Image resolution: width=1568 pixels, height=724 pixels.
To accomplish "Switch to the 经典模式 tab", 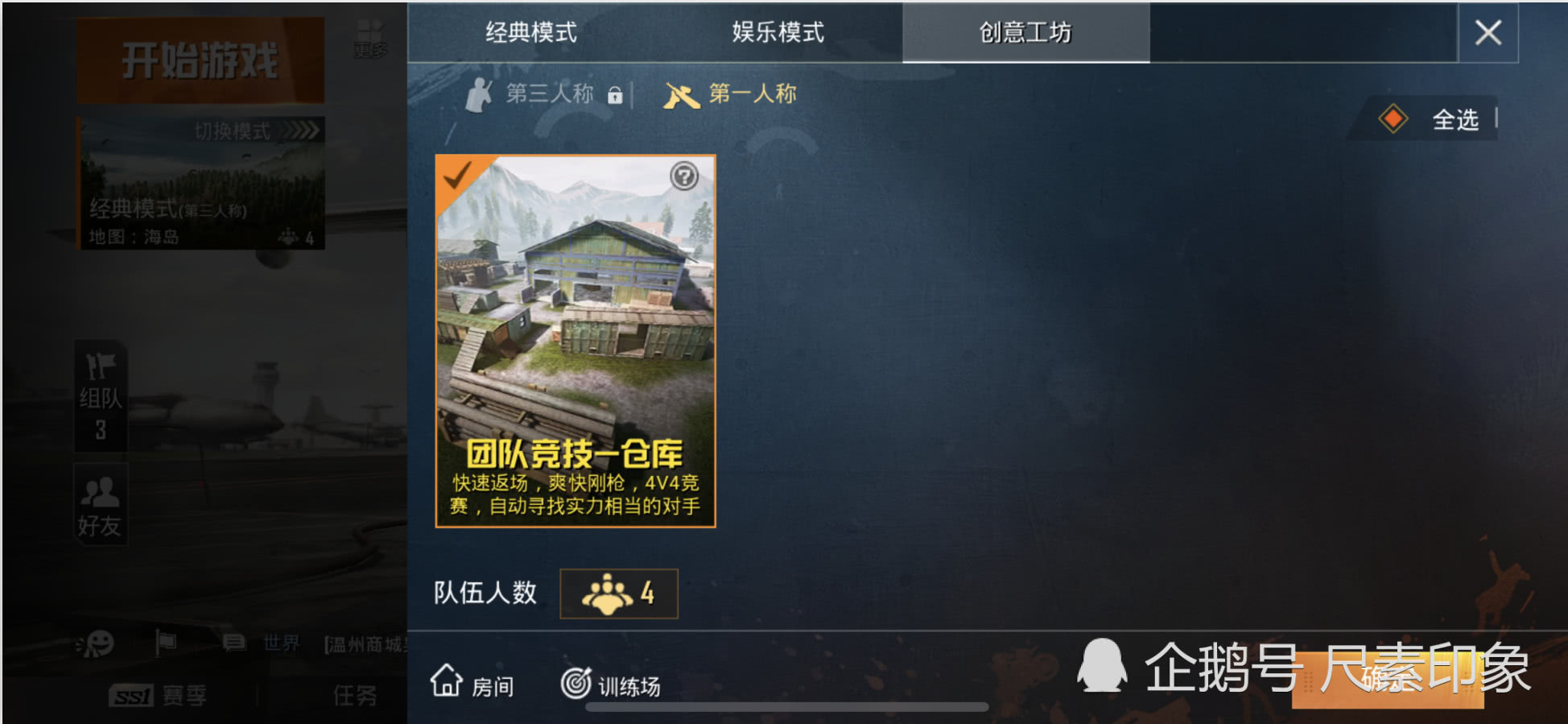I will coord(531,32).
